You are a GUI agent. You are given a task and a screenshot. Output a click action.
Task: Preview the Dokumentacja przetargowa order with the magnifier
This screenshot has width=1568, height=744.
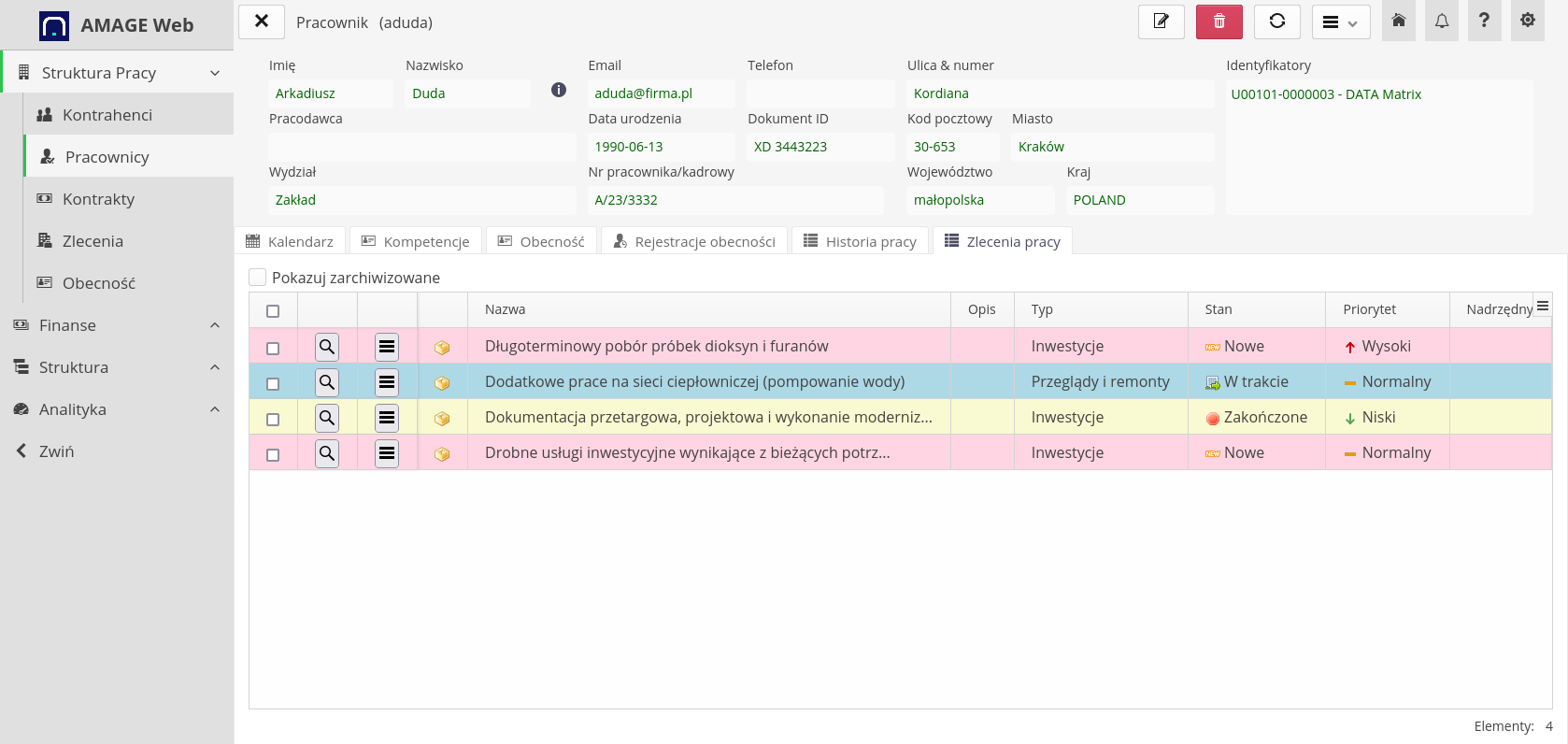point(327,418)
